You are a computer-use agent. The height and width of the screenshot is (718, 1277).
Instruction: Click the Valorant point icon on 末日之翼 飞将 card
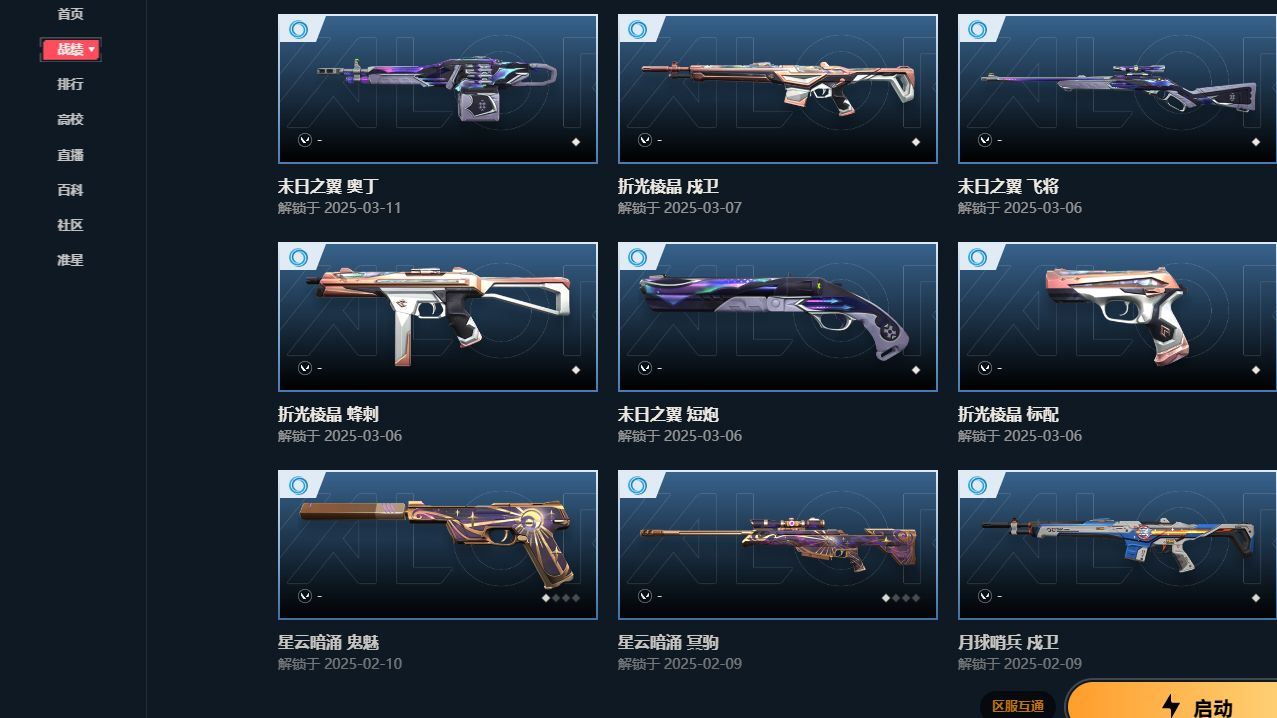tap(985, 141)
